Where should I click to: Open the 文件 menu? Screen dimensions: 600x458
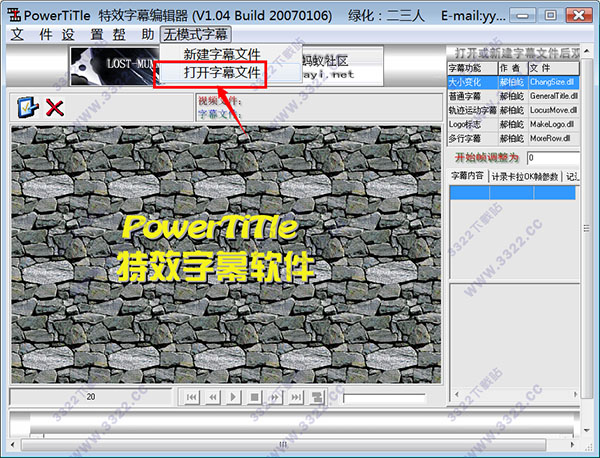click(x=31, y=35)
